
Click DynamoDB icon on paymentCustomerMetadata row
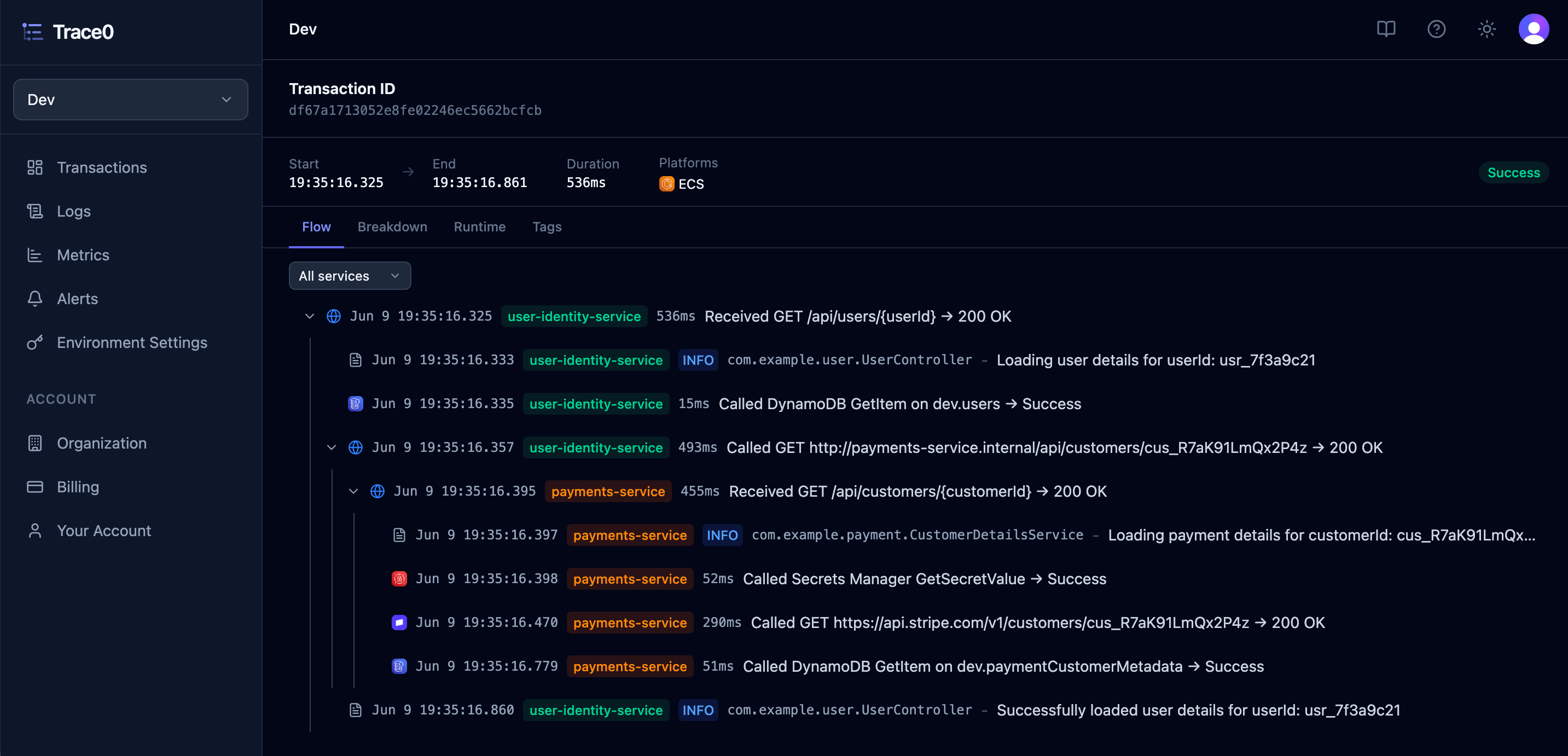(x=399, y=666)
